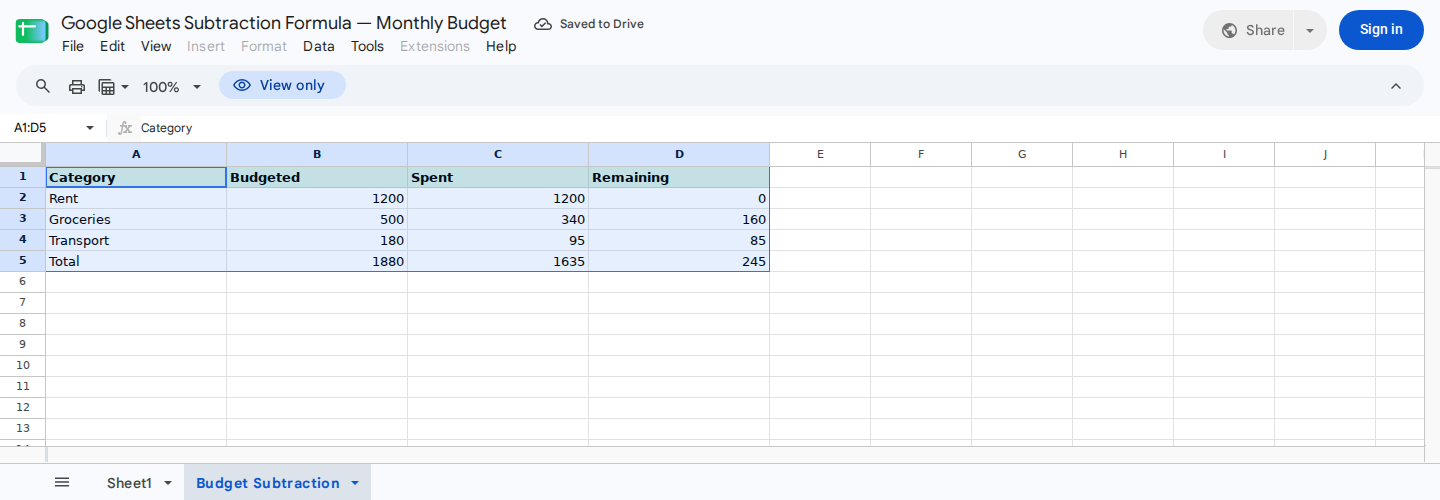The image size is (1440, 500).
Task: Open the Data menu
Action: click(x=319, y=46)
